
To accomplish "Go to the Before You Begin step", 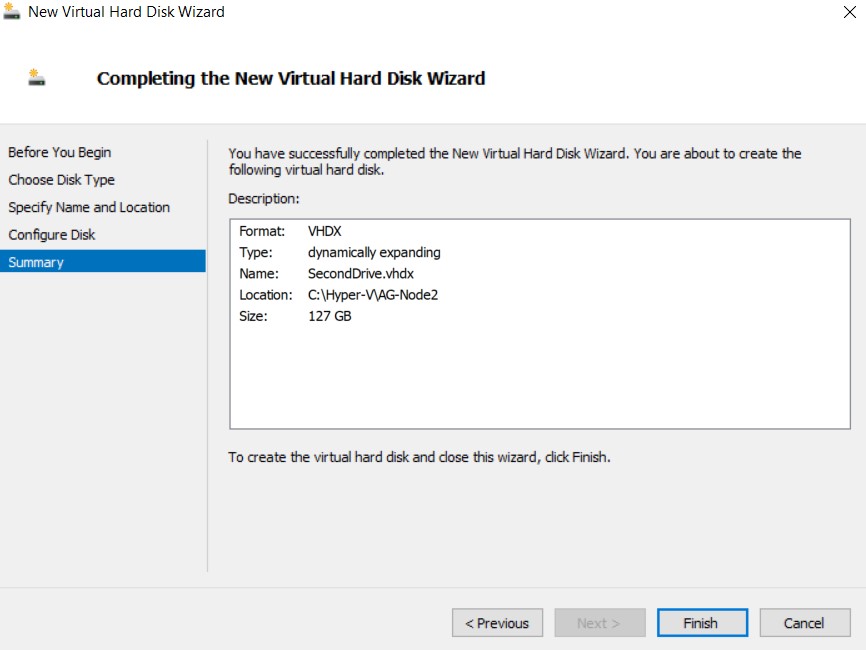I will pyautogui.click(x=60, y=153).
